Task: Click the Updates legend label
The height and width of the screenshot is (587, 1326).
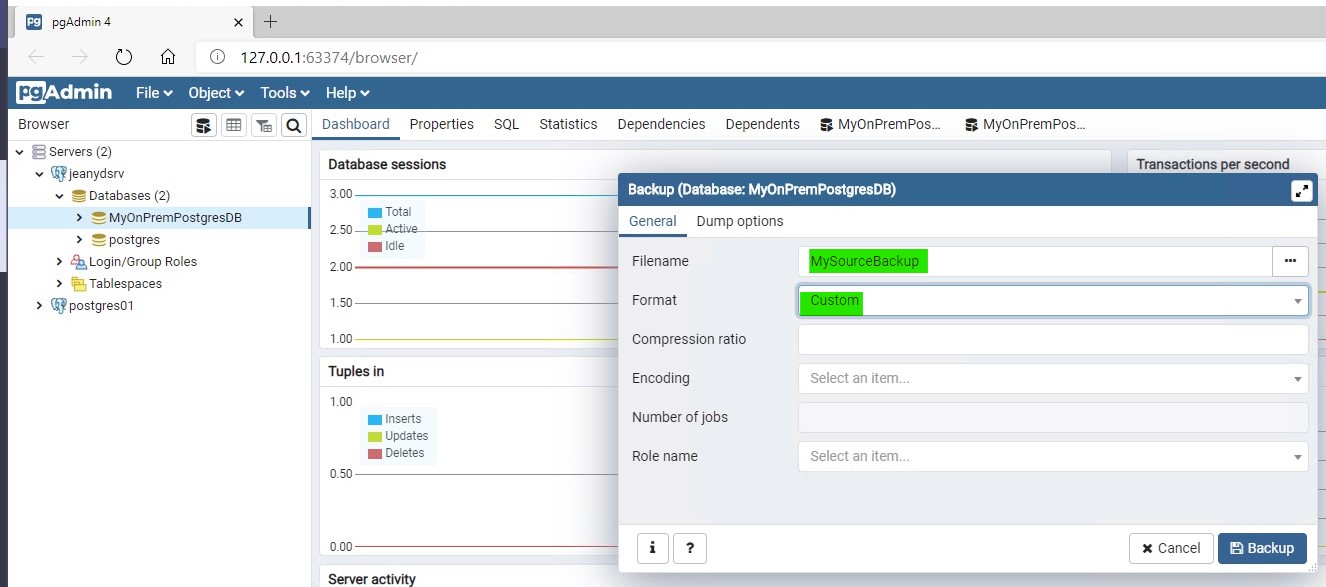Action: click(406, 436)
